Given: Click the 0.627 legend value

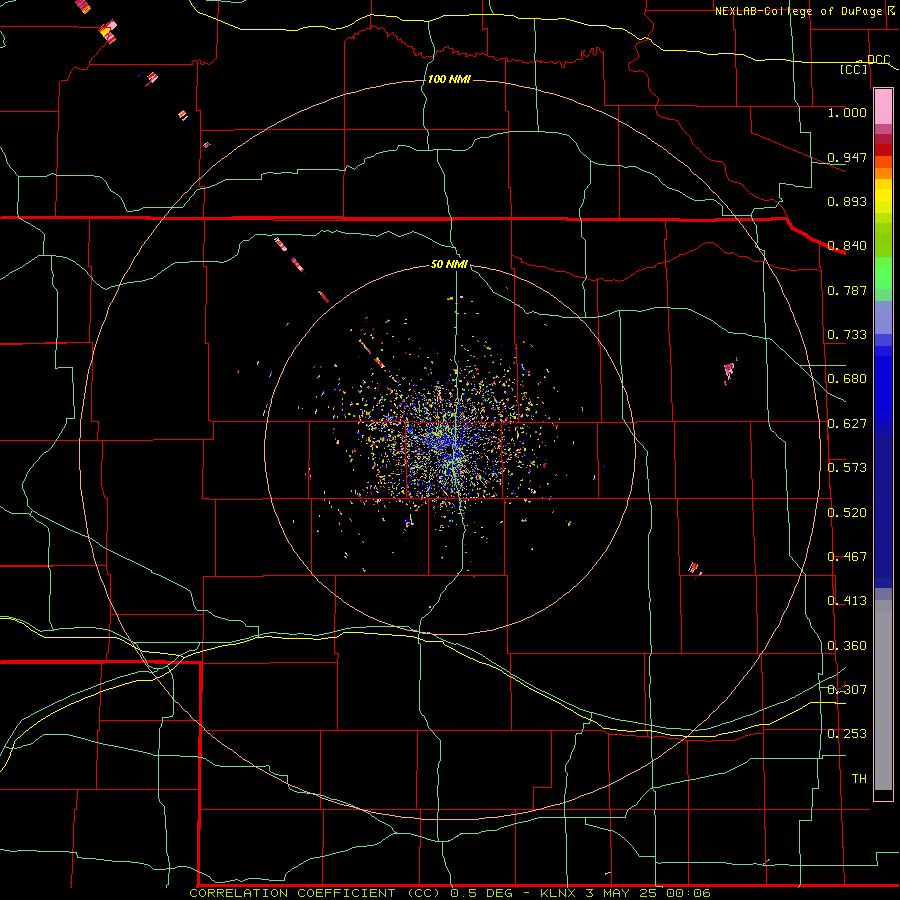Looking at the screenshot, I should tap(847, 424).
